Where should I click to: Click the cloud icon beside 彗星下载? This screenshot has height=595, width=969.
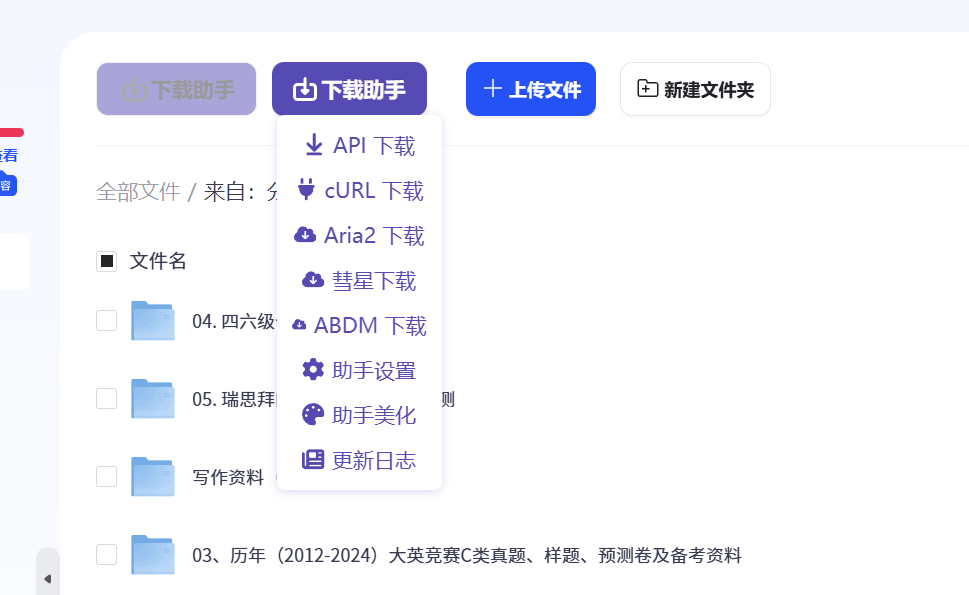(x=313, y=280)
